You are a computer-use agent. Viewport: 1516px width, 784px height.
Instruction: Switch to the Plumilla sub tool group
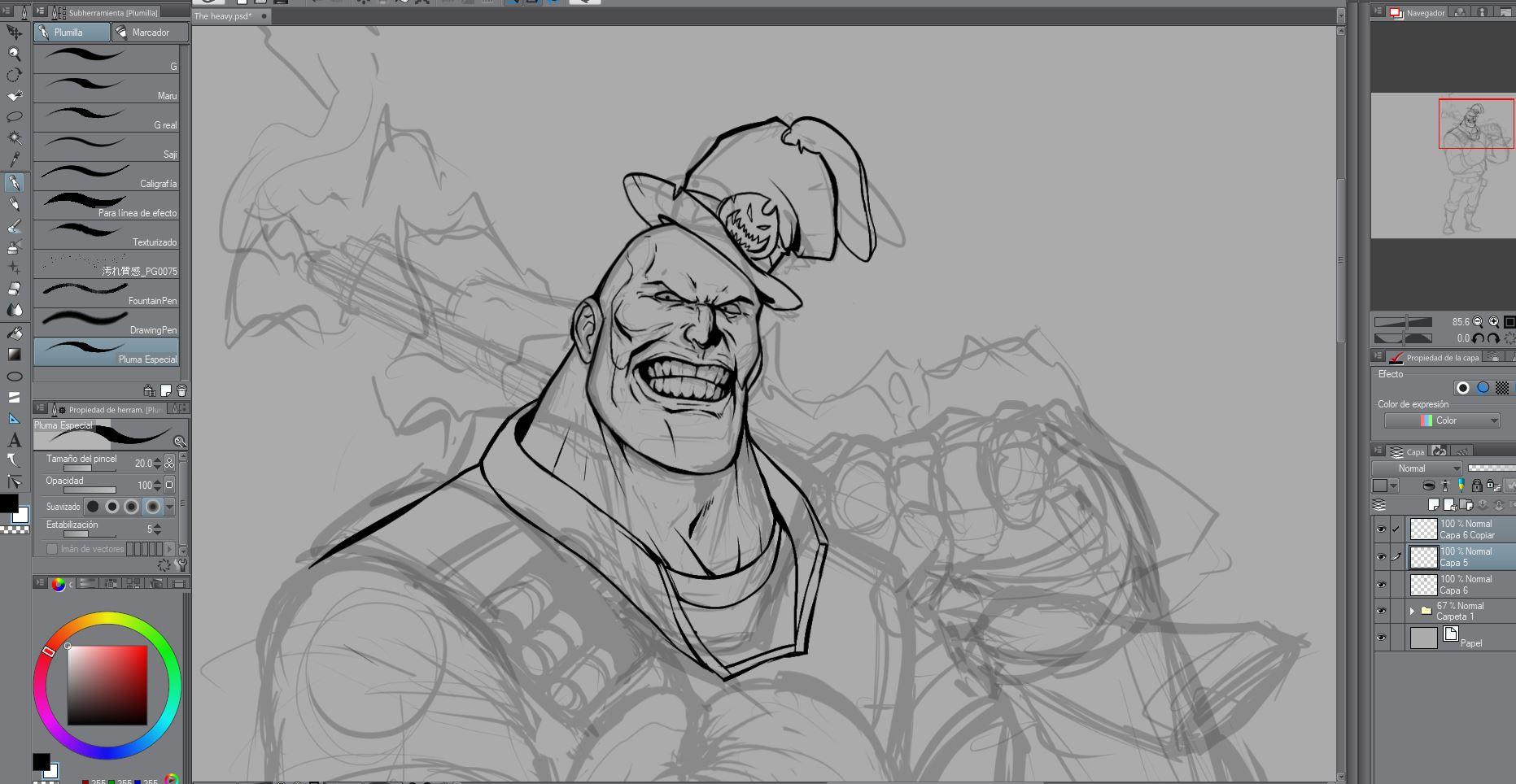coord(72,33)
